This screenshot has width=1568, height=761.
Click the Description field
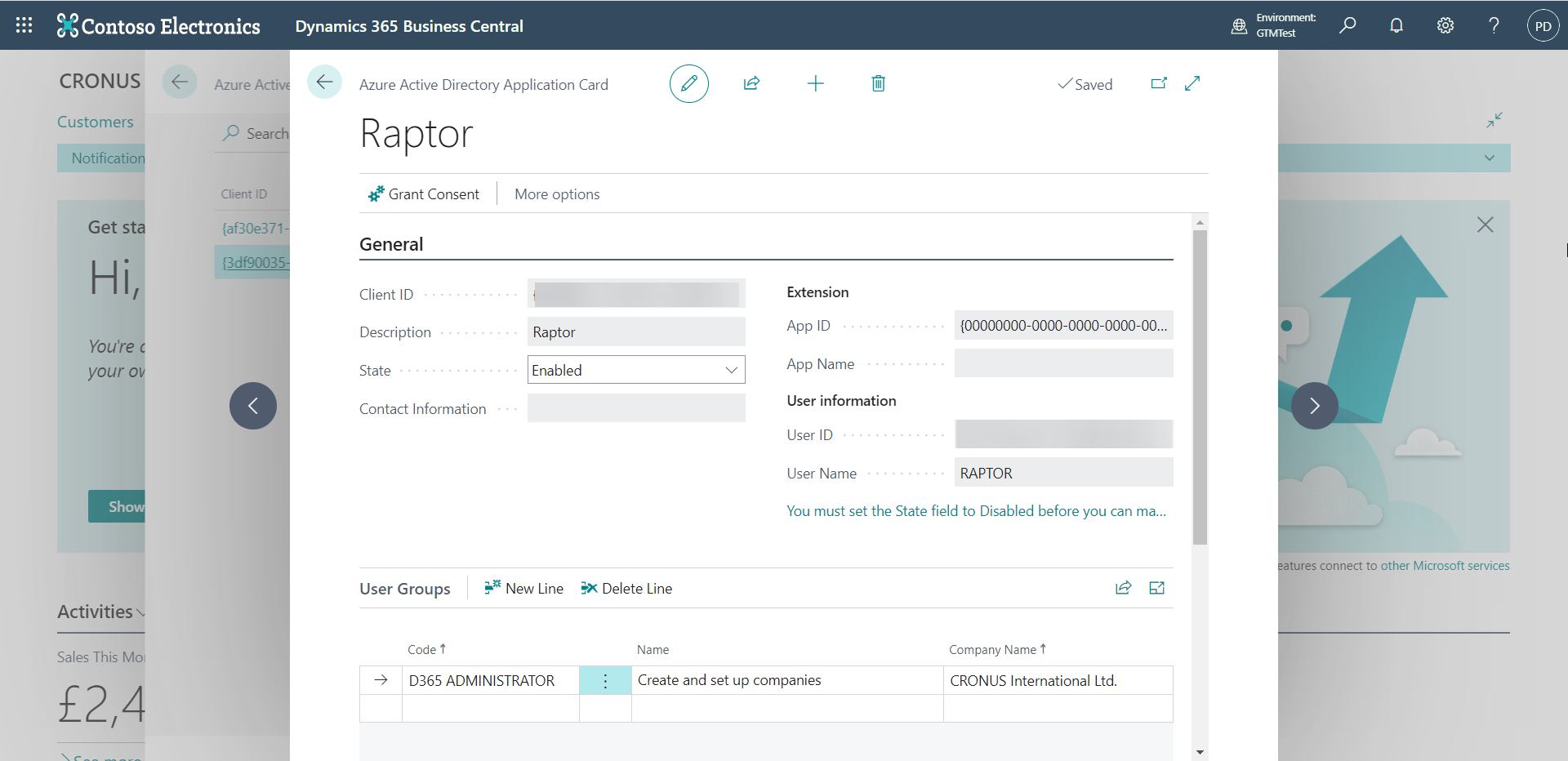pos(636,332)
